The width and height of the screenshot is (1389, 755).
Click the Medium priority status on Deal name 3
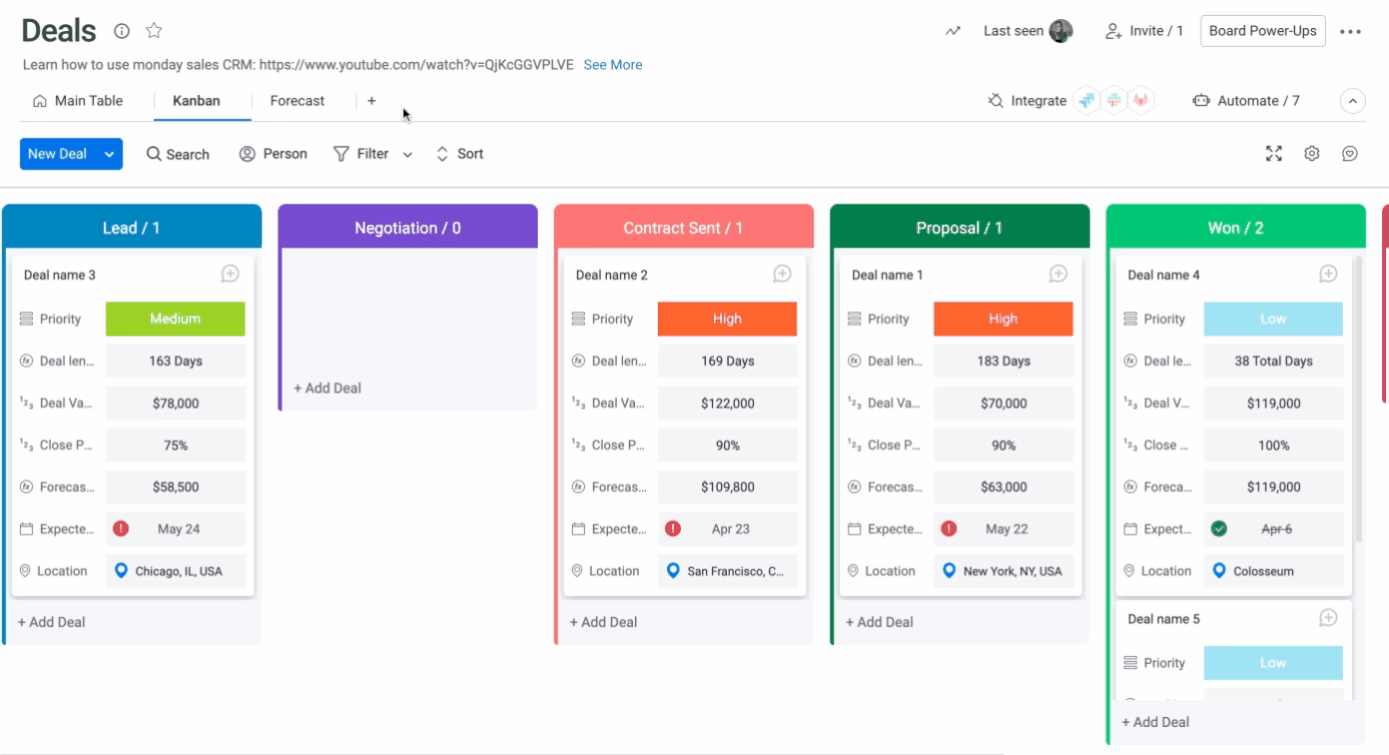coord(175,319)
